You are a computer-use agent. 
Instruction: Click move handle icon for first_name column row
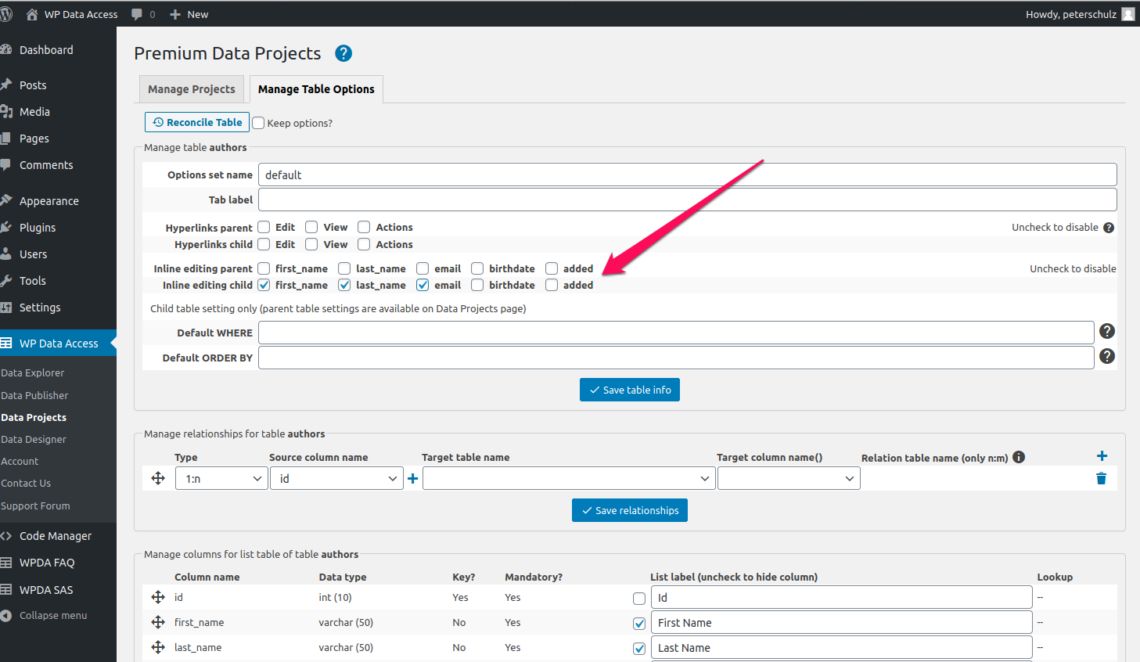tap(158, 622)
